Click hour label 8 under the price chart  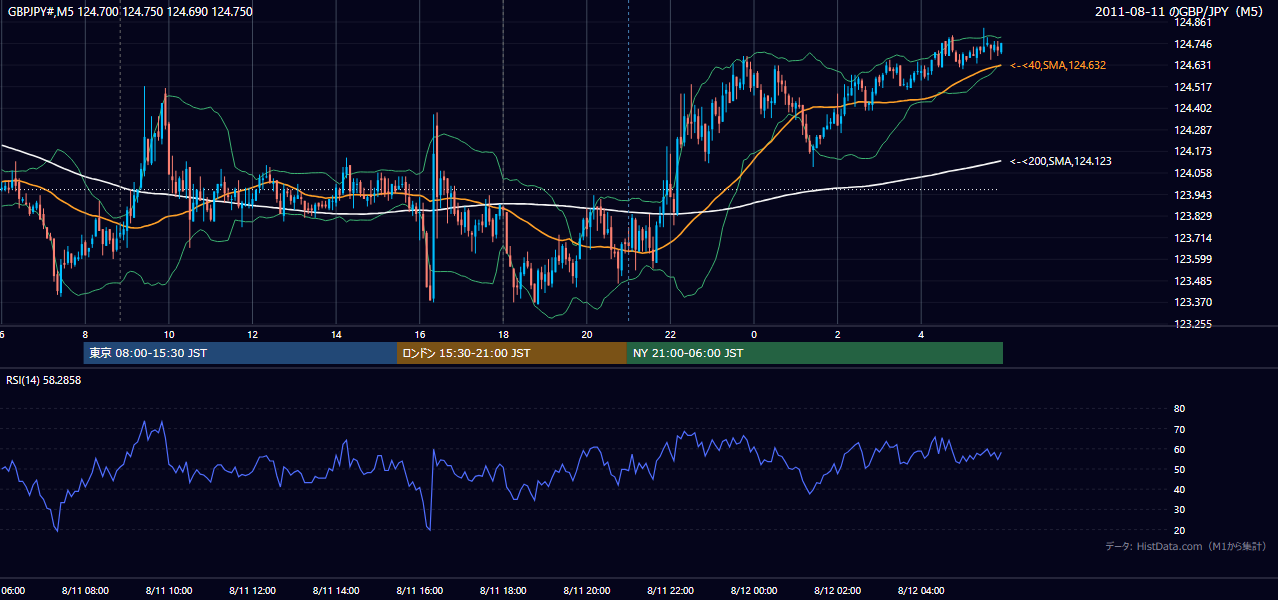tap(85, 334)
